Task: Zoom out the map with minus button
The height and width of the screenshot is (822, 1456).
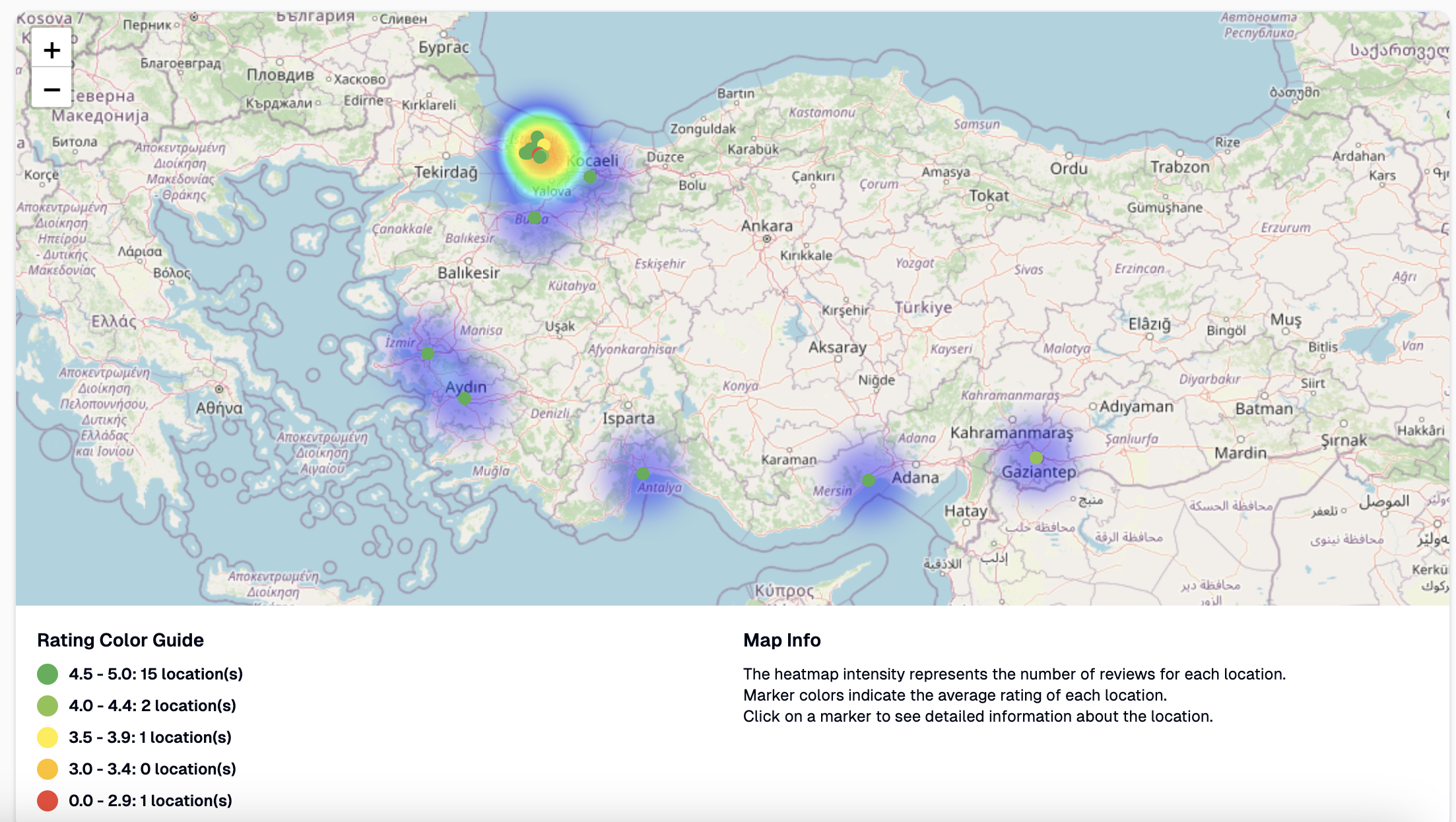Action: (51, 89)
